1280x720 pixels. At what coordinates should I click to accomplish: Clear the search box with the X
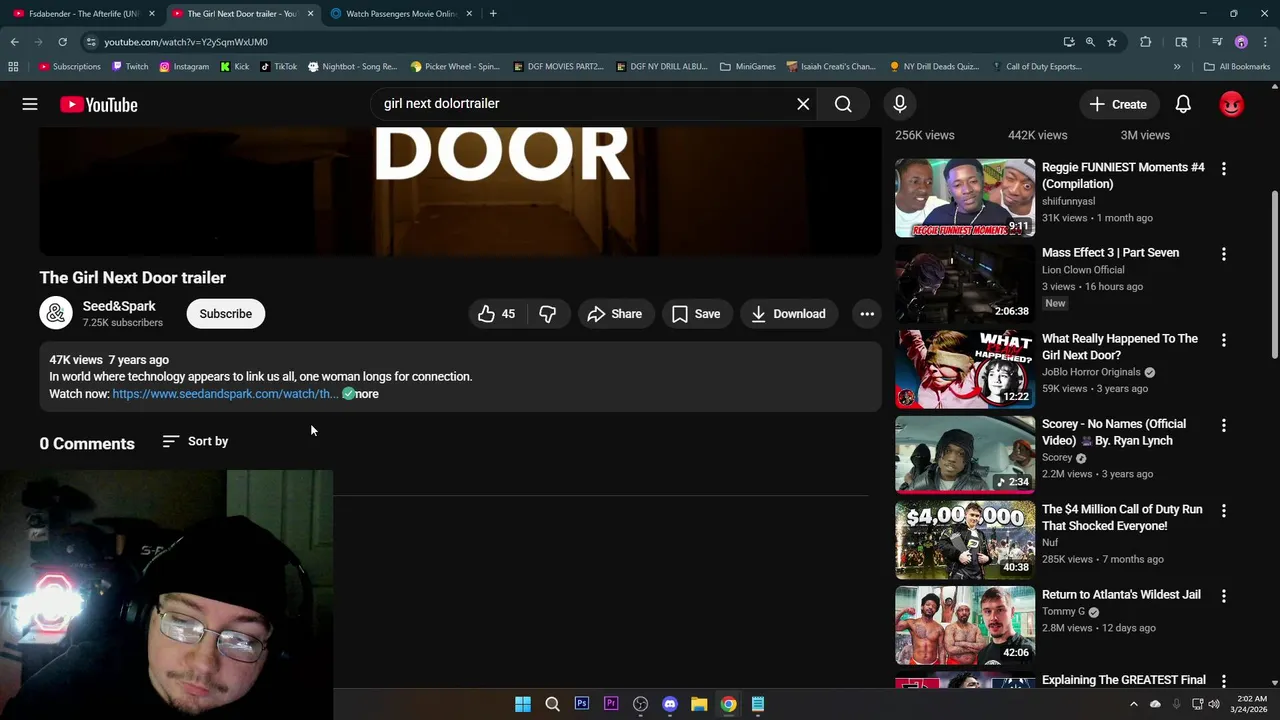pyautogui.click(x=803, y=104)
